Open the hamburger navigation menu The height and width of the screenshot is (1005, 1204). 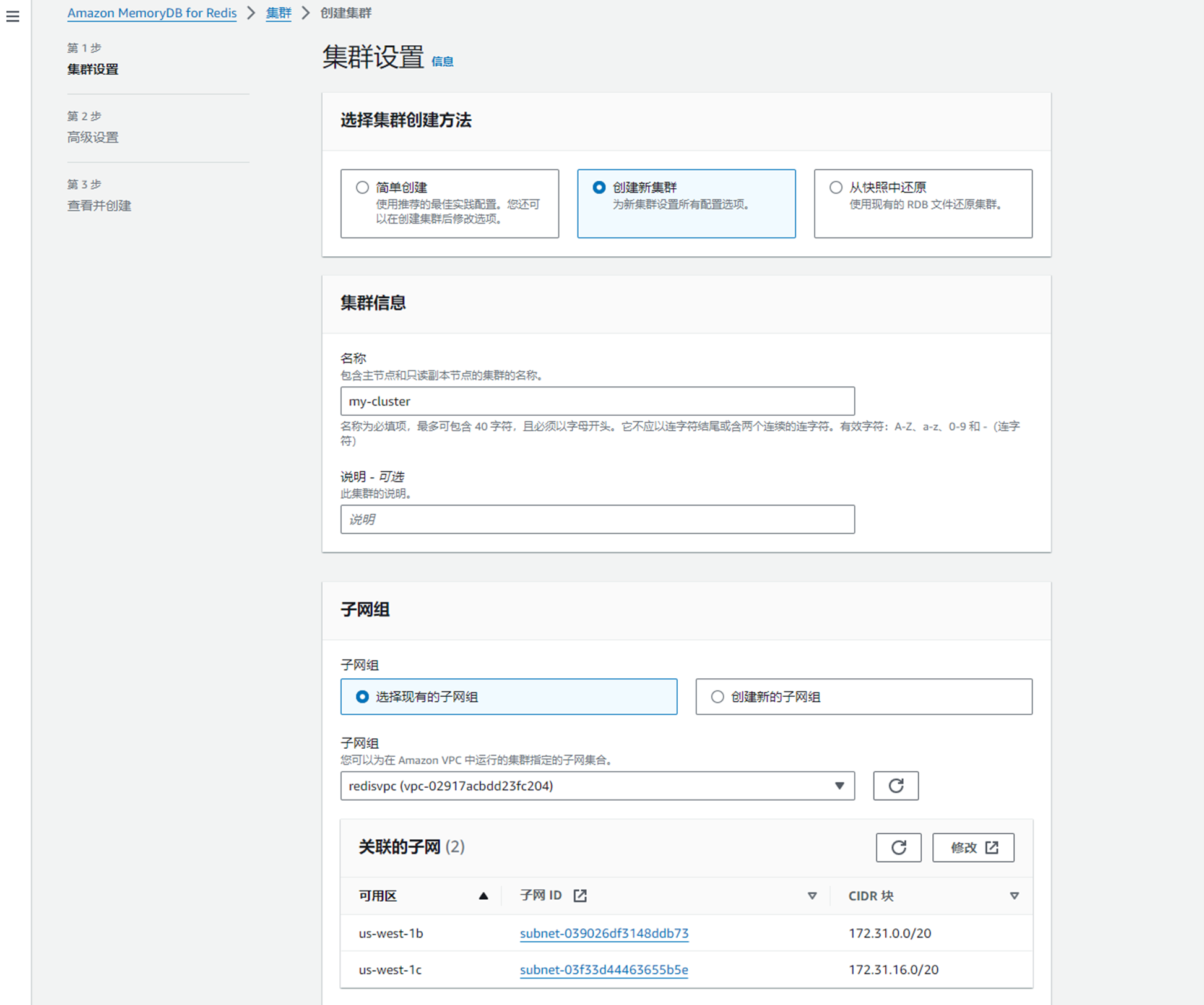tap(12, 17)
